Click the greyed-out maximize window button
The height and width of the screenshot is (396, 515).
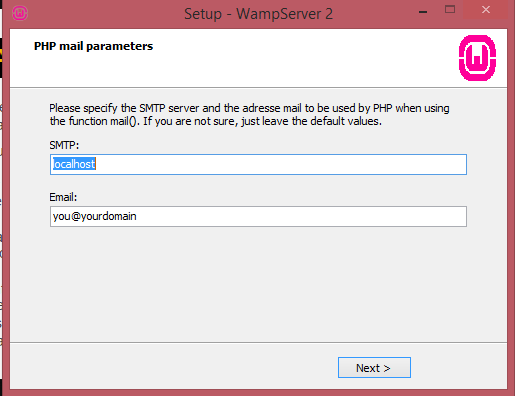pyautogui.click(x=450, y=9)
